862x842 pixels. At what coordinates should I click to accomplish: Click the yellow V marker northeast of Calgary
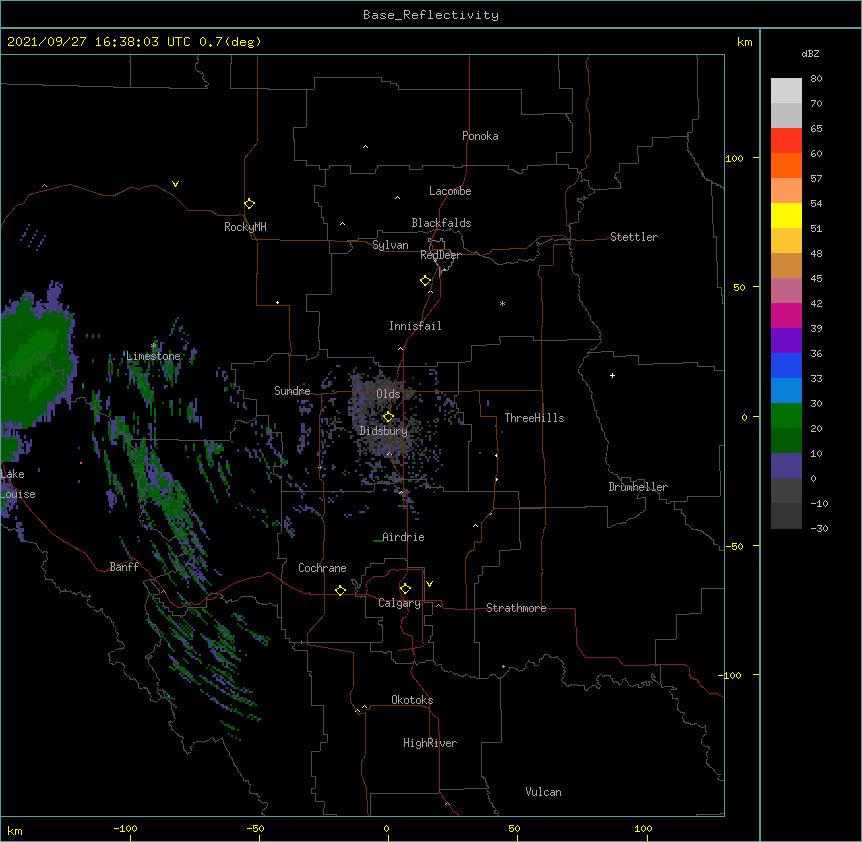click(429, 584)
